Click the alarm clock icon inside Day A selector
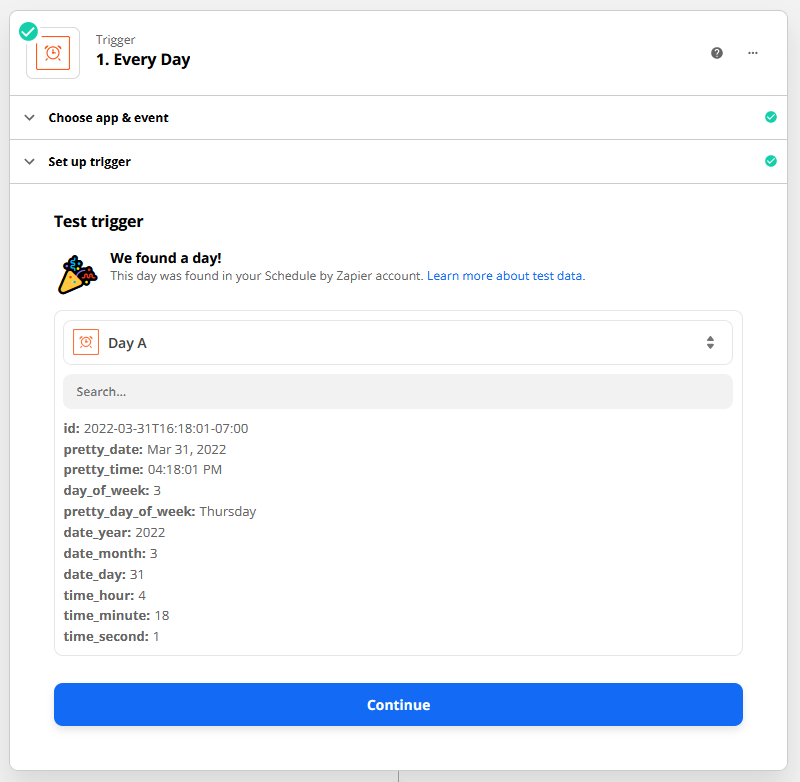The image size is (800, 782). [86, 342]
